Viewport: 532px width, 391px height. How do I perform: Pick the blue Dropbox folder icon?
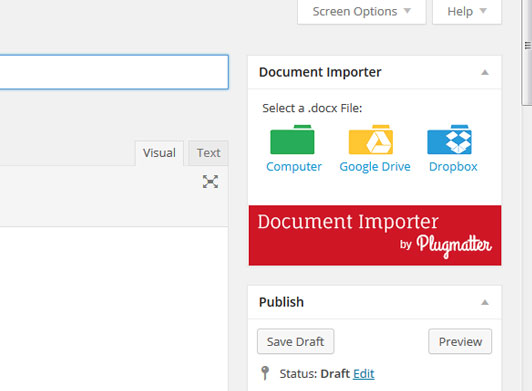tap(450, 139)
